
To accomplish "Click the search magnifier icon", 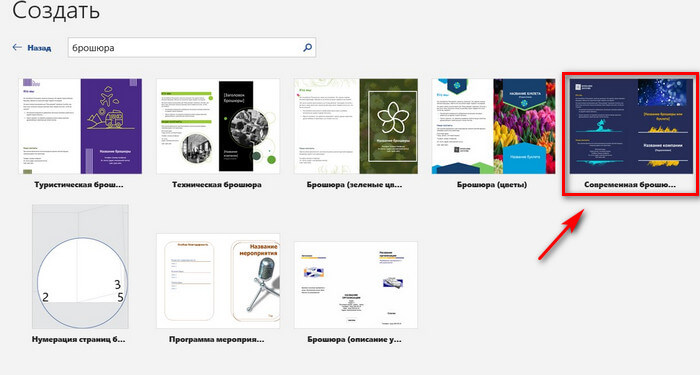I will tap(308, 47).
